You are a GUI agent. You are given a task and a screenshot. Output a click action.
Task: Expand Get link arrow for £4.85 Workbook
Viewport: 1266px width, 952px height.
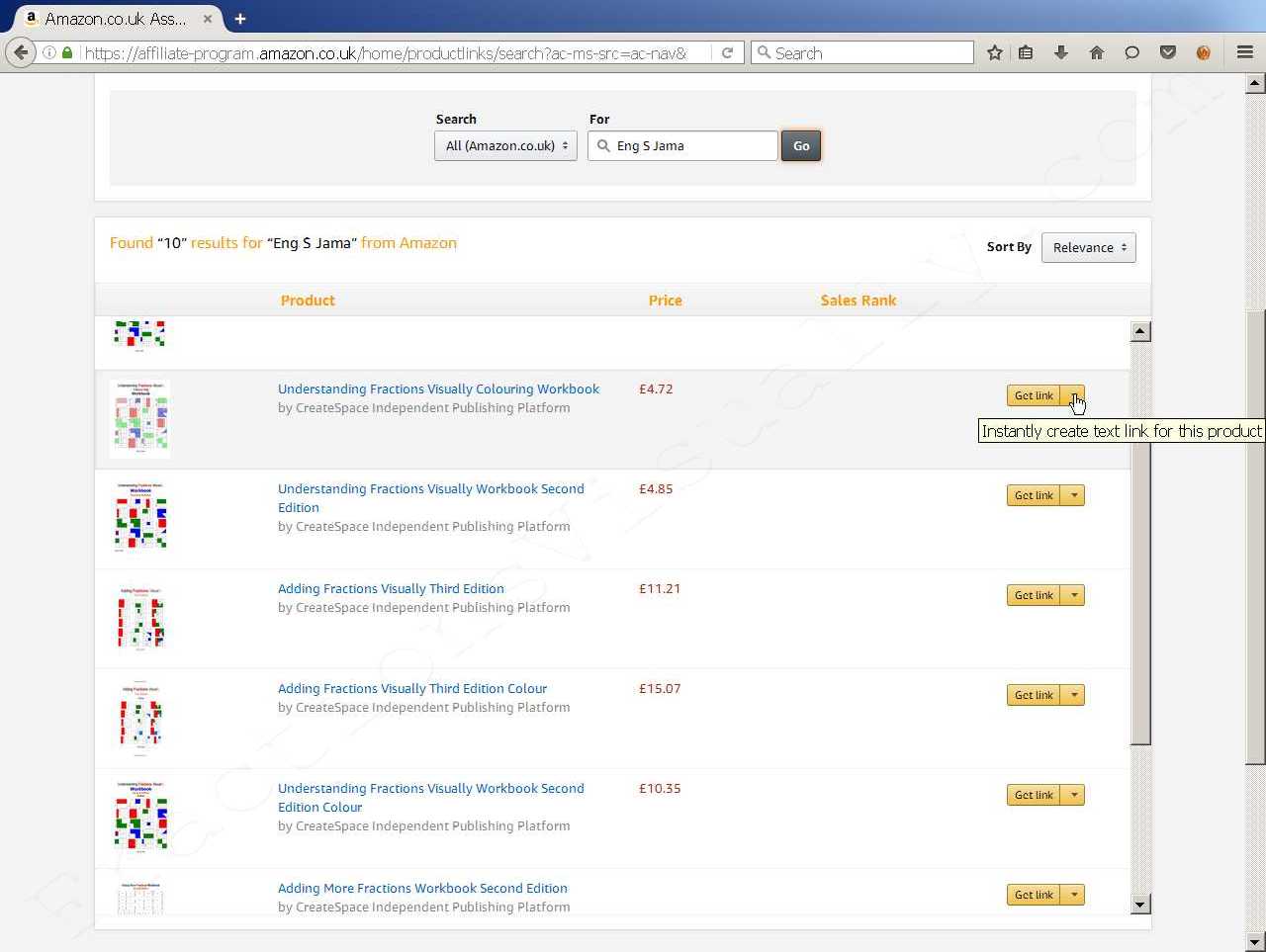(1073, 495)
